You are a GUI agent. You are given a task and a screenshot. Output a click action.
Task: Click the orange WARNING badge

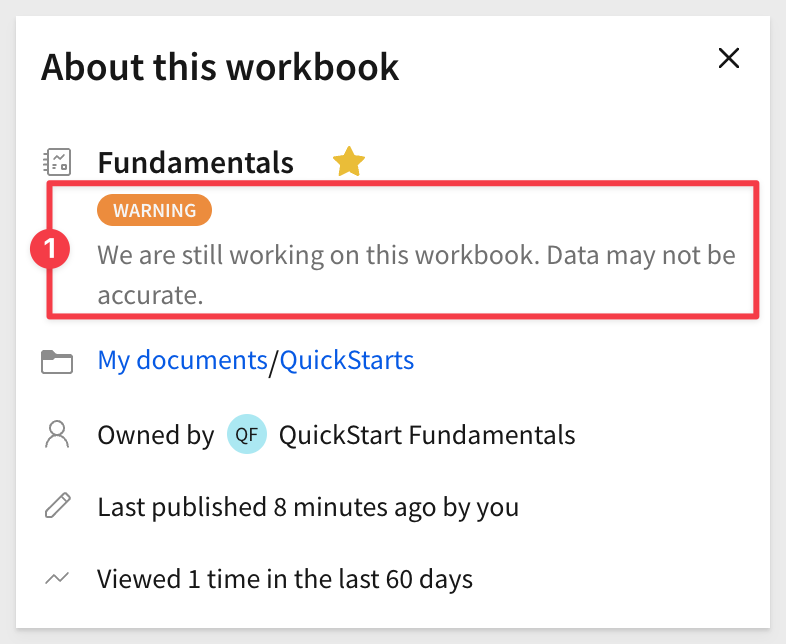[154, 210]
